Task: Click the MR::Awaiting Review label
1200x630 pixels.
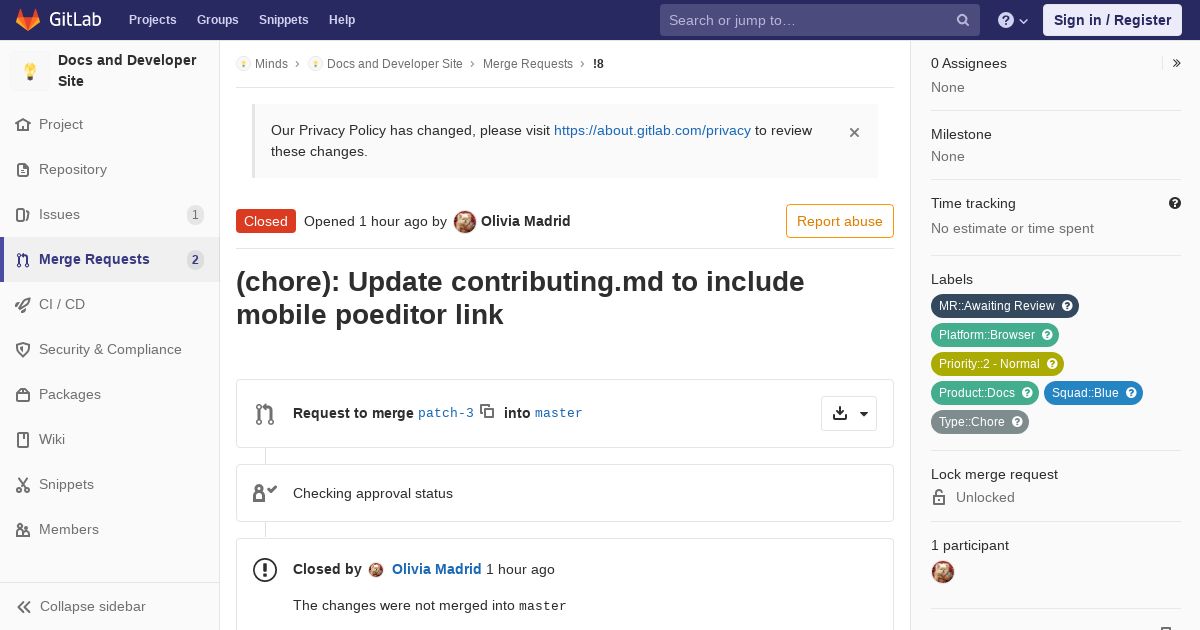Action: click(x=1005, y=306)
